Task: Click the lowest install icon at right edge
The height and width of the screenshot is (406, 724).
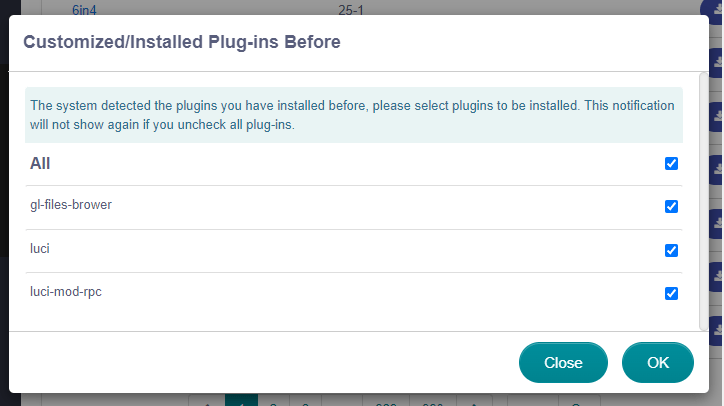Action: [x=716, y=327]
